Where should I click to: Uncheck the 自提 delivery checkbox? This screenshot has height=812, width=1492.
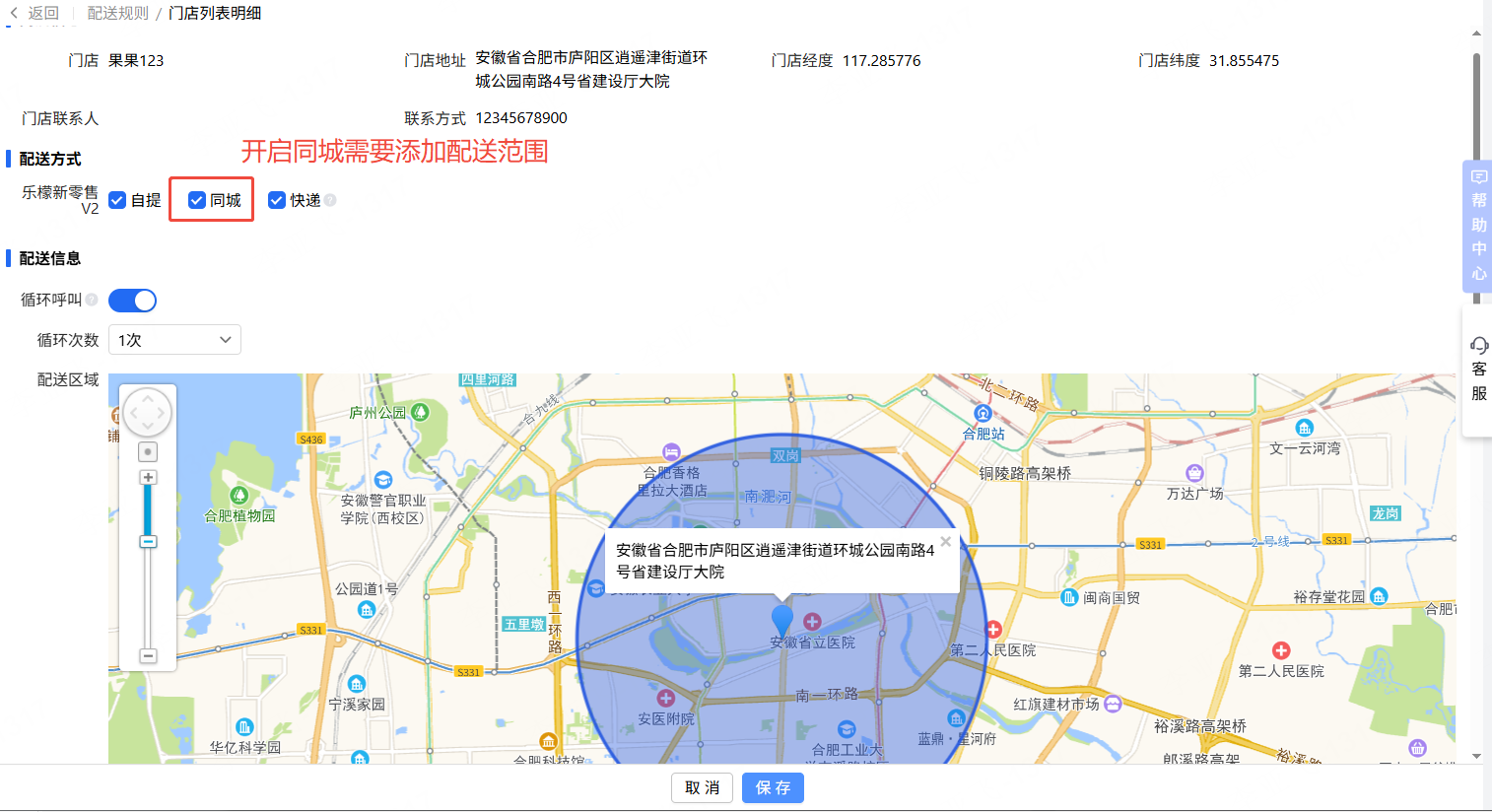click(x=117, y=200)
